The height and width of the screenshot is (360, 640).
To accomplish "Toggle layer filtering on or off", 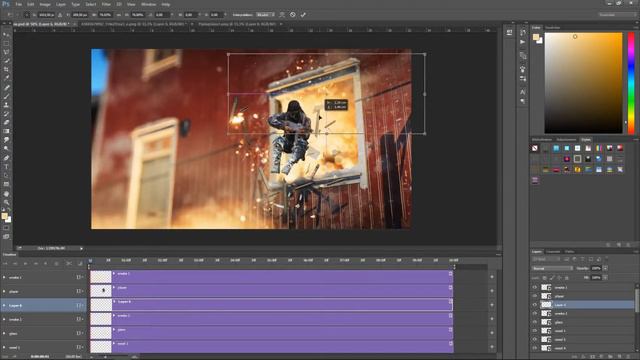I will 607,259.
